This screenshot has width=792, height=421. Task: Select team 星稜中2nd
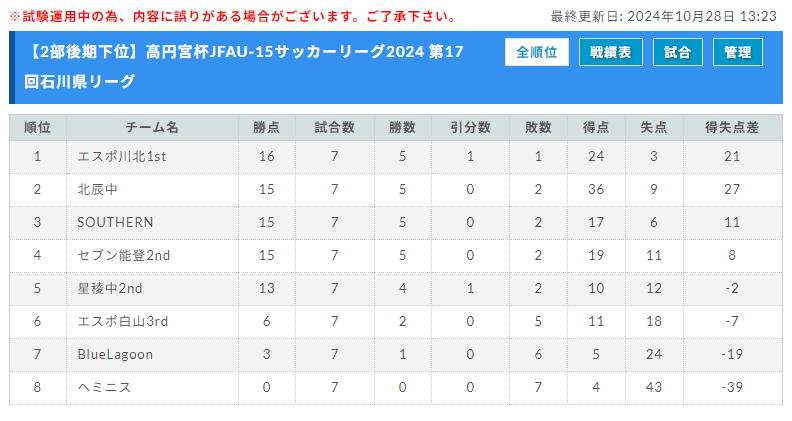tap(110, 288)
